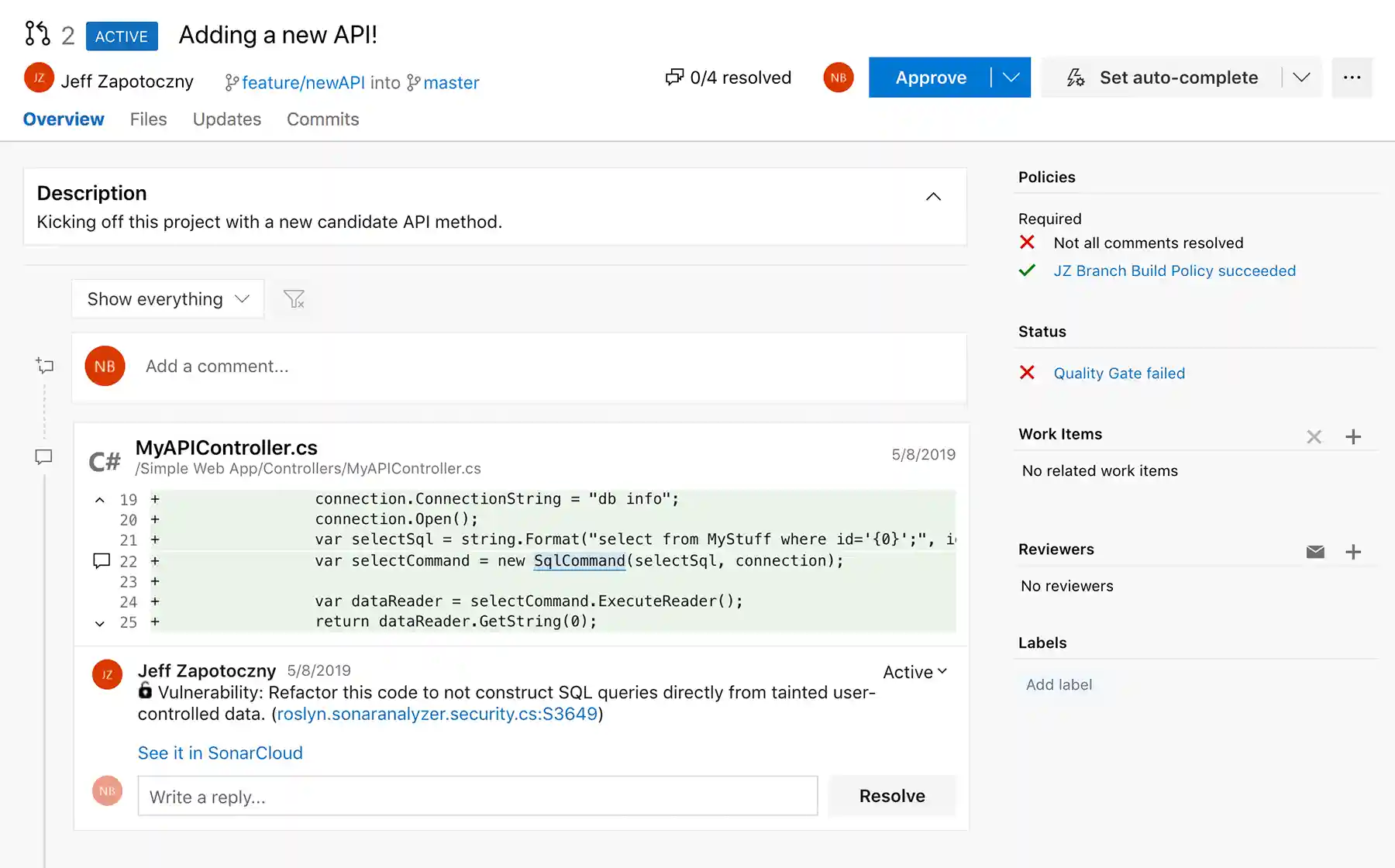Open the Quality Gate failed link
This screenshot has width=1395, height=868.
(x=1119, y=373)
